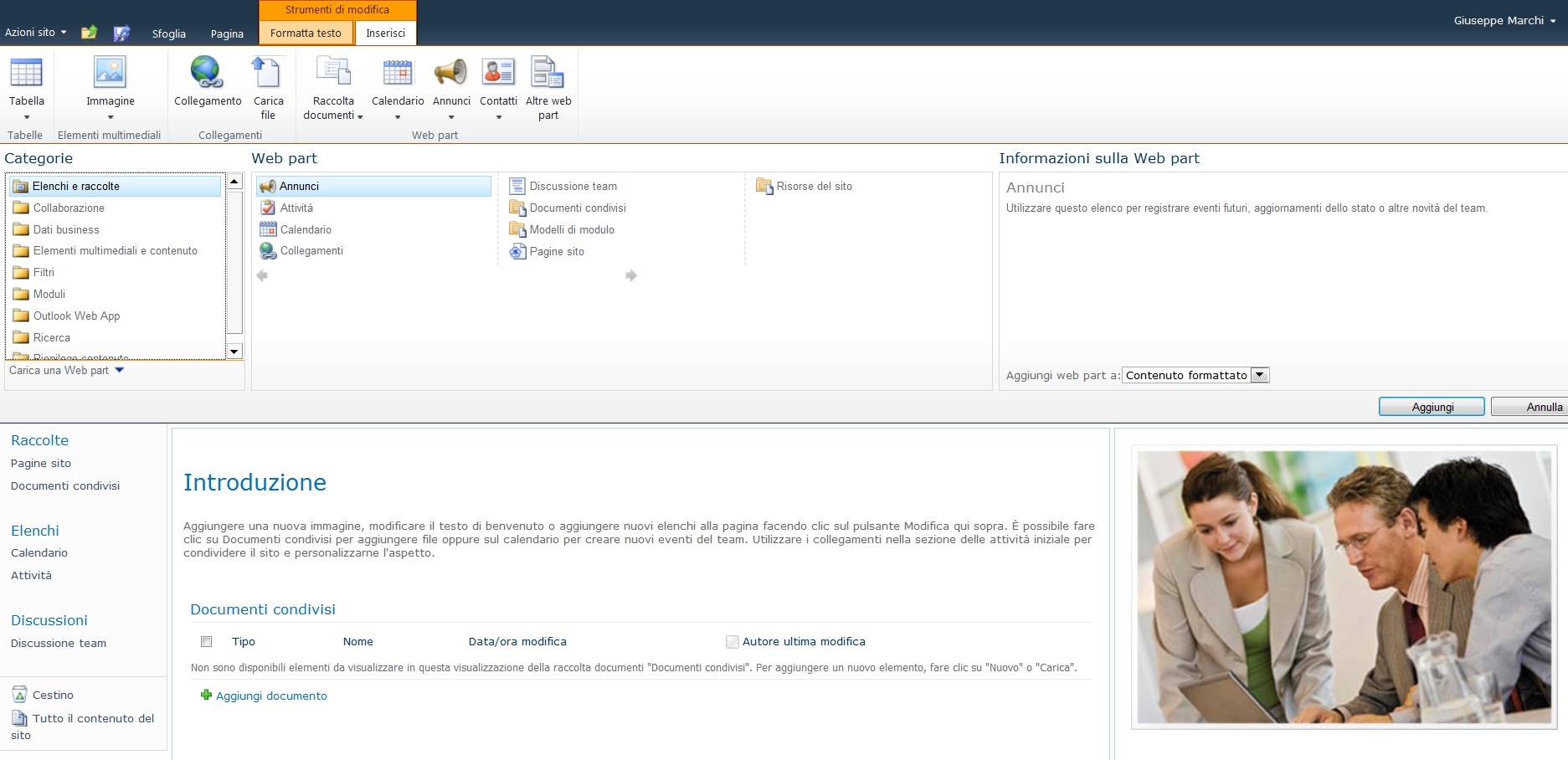Click the Aggiungi button
This screenshot has height=760, width=1568.
tap(1432, 407)
